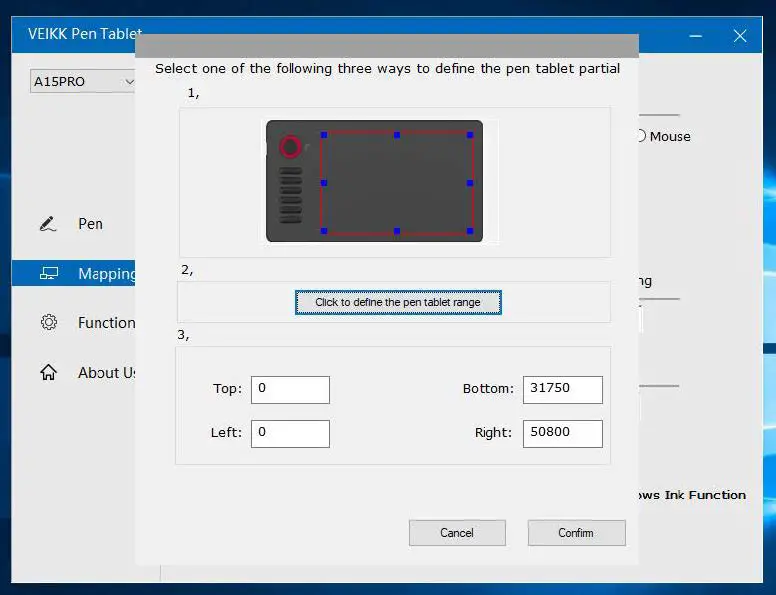Minimize the VEIKK Pen Tablet window

coord(695,36)
